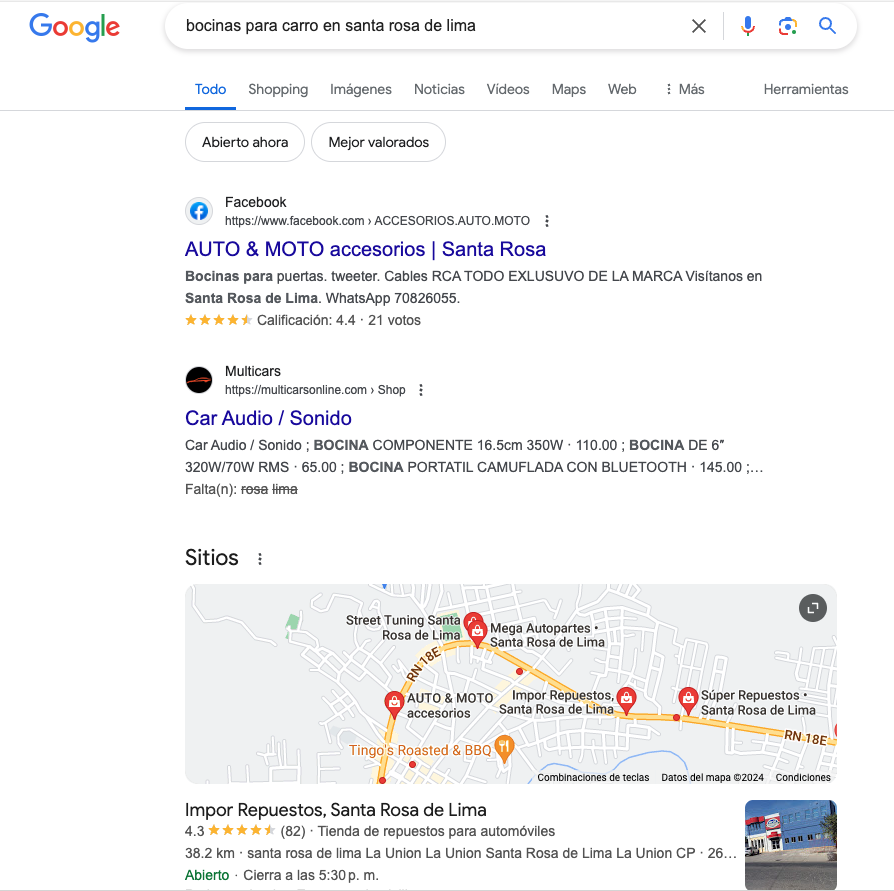This screenshot has width=894, height=891.
Task: Switch to the Shopping tab
Action: click(278, 89)
